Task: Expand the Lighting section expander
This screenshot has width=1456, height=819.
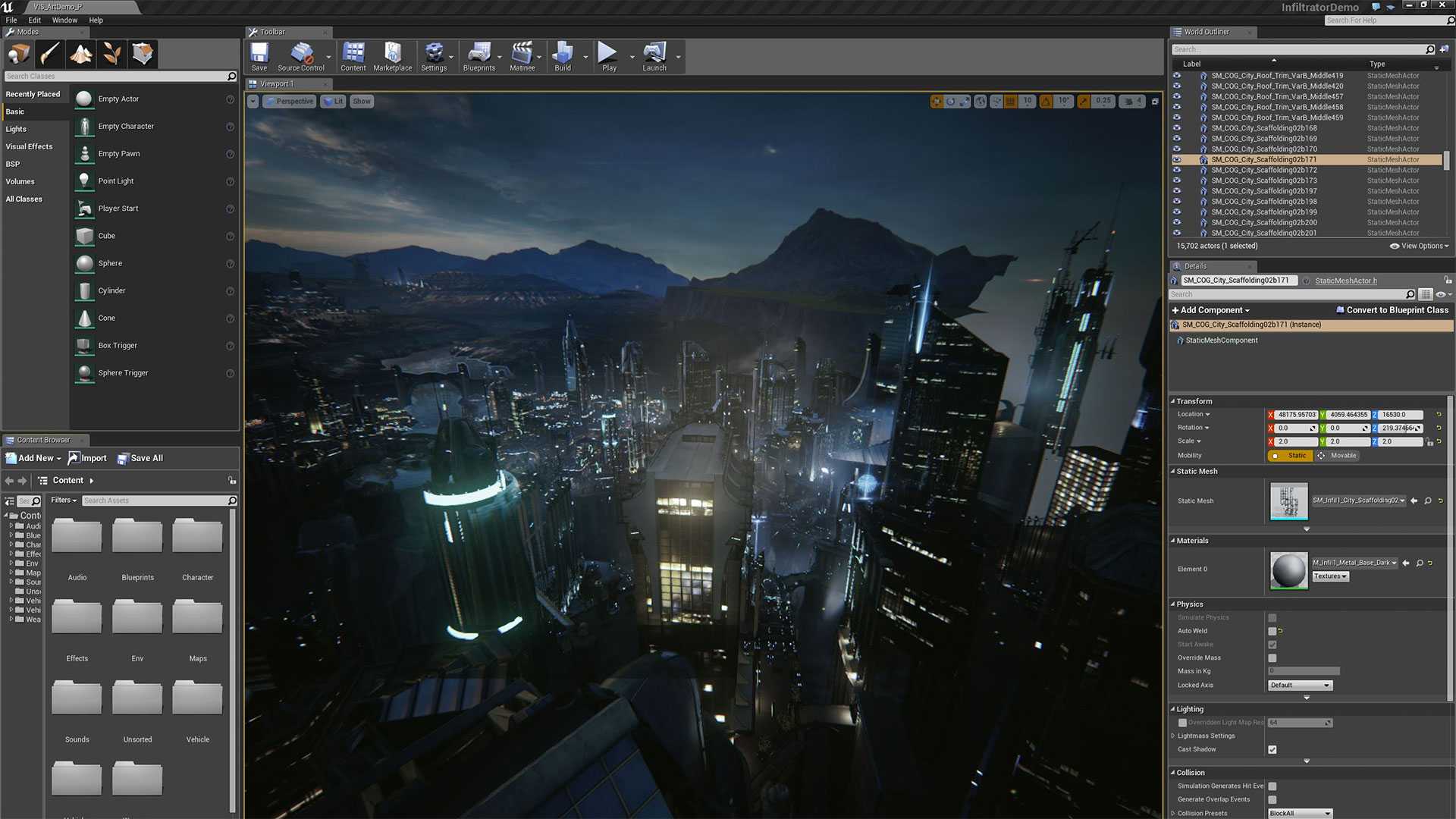Action: 1175,708
